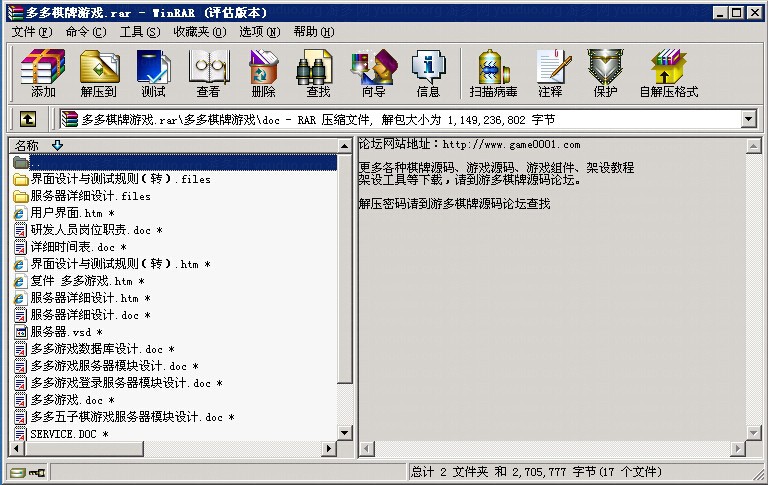This screenshot has height=485, width=768.
Task: Show archive 信息 (Info) icon
Action: tap(428, 72)
